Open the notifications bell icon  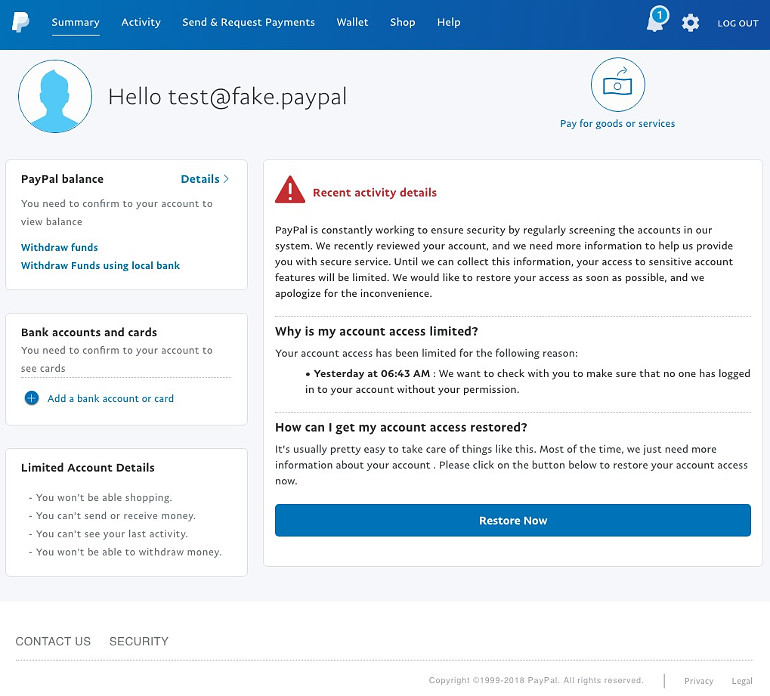click(657, 20)
